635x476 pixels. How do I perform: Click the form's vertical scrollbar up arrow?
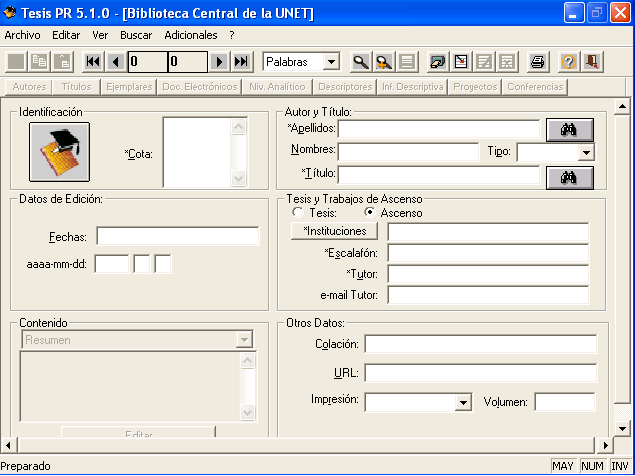click(x=622, y=107)
